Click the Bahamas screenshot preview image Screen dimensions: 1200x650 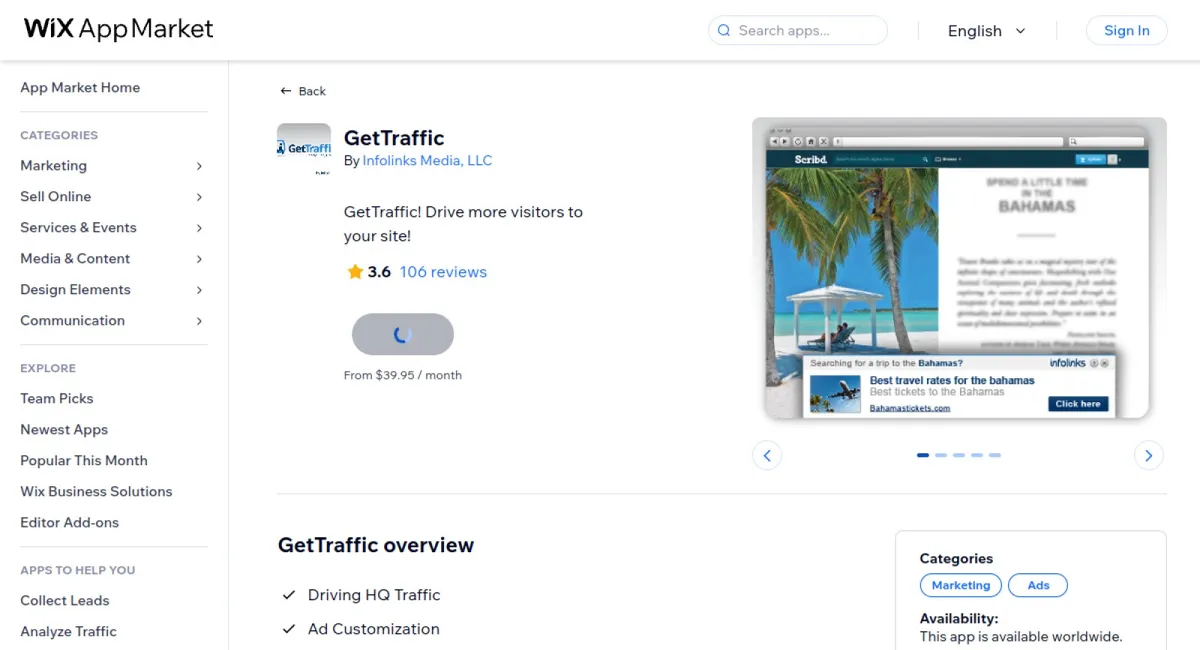959,270
